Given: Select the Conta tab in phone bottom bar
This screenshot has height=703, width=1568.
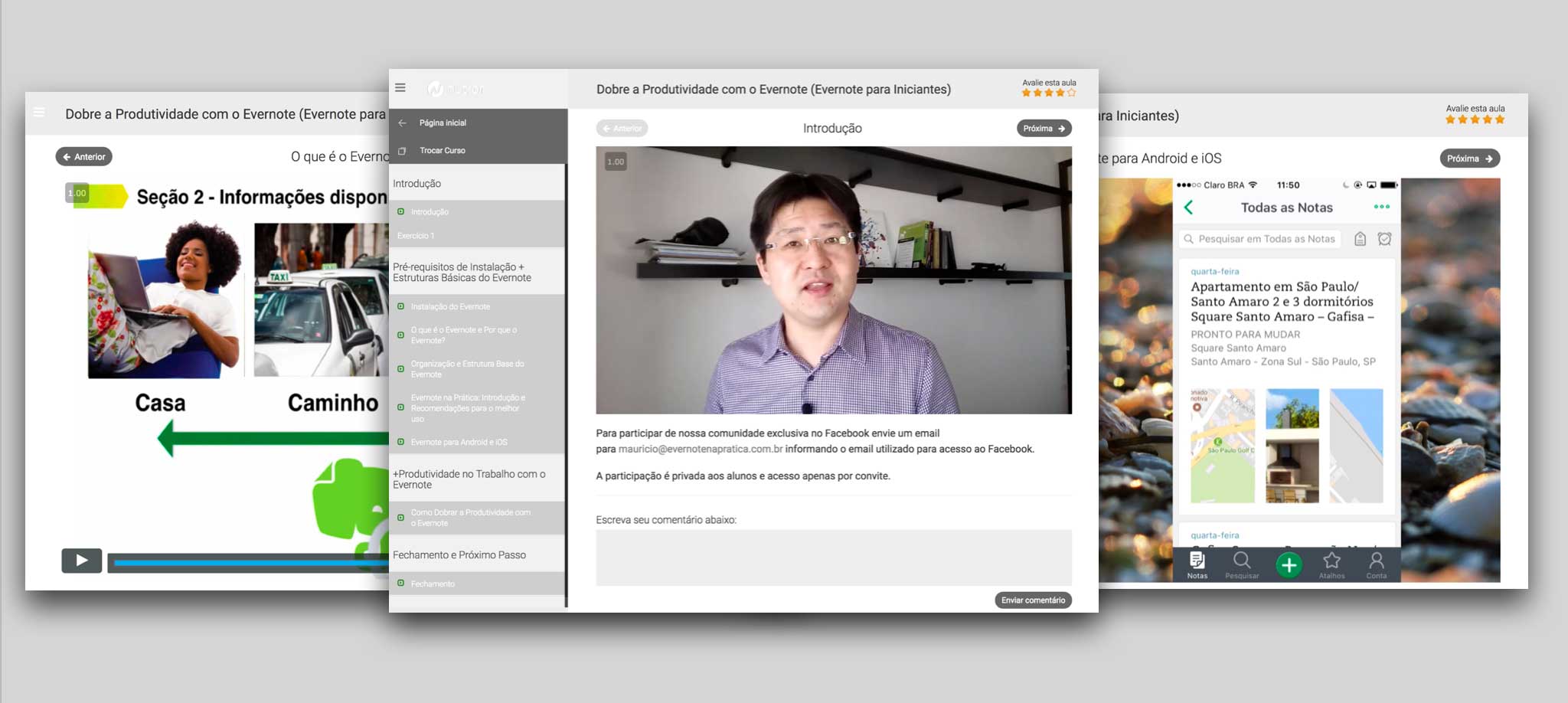Looking at the screenshot, I should pyautogui.click(x=1376, y=565).
